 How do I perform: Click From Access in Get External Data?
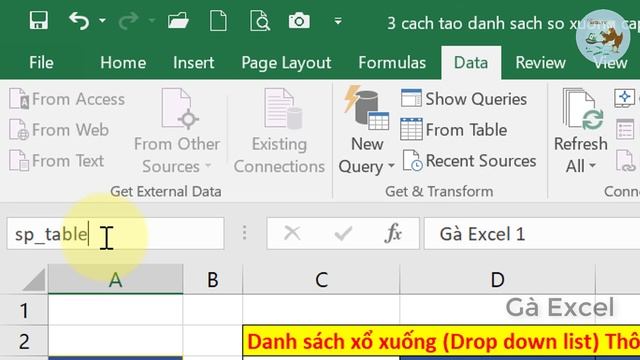67,99
